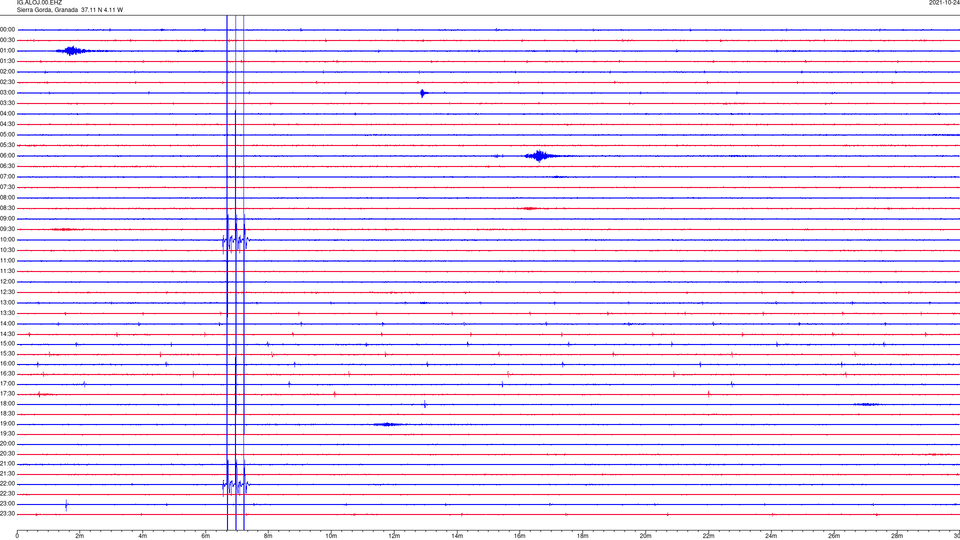Select the 01:30 time label
960x540 pixels.
click(x=7, y=61)
